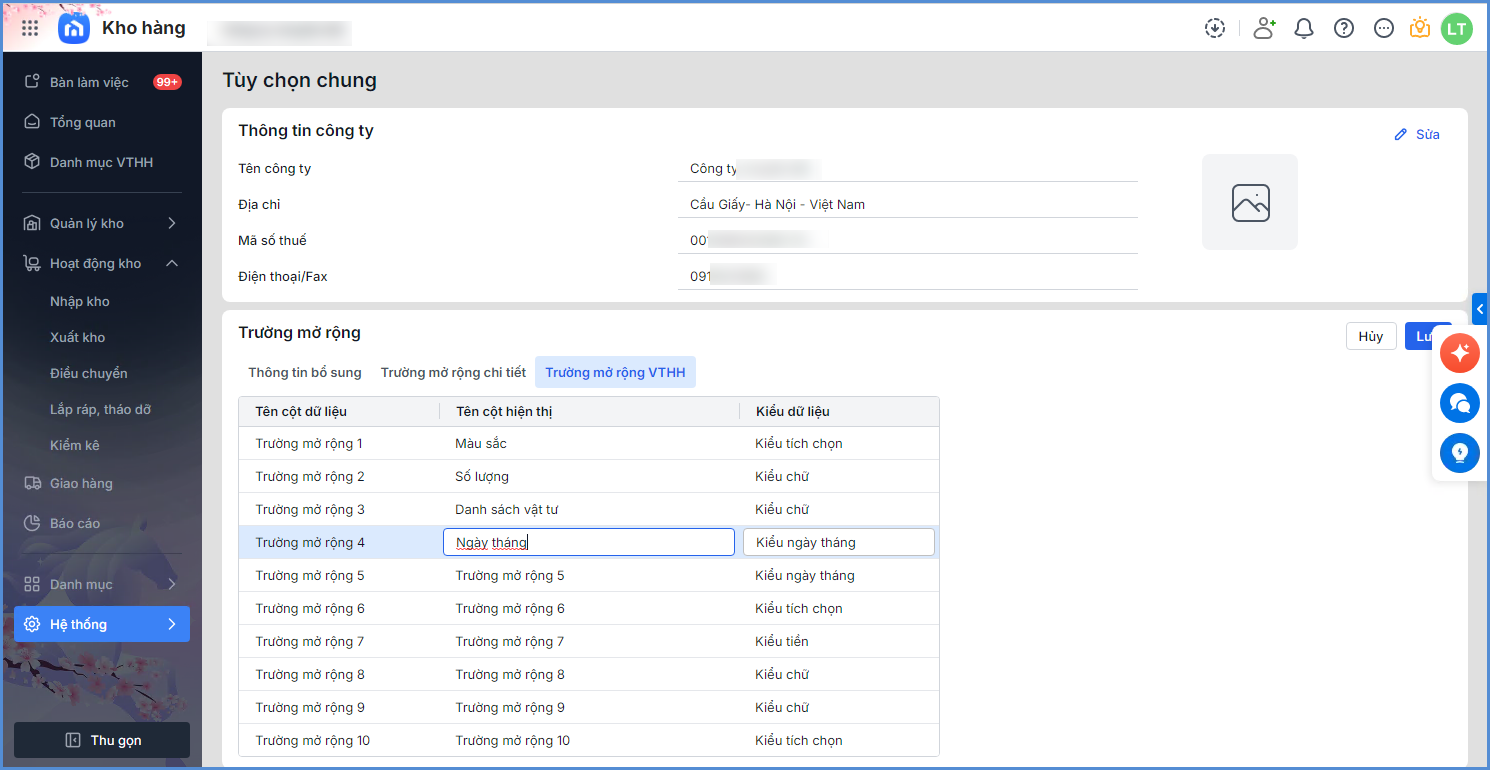Open Kiểu ngày tháng data type dropdown
This screenshot has width=1490, height=770.
838,542
